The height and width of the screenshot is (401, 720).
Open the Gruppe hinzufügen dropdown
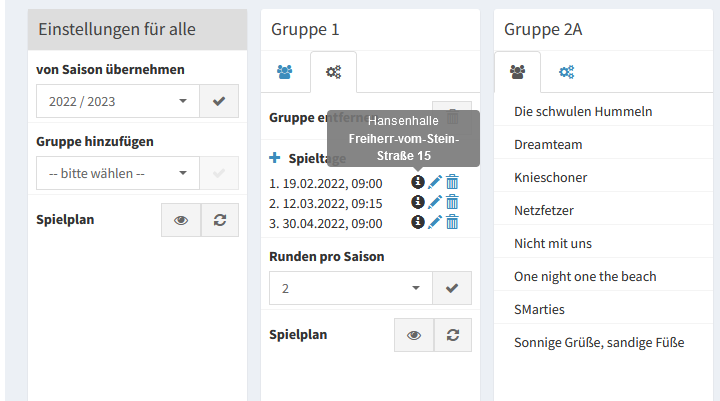pos(118,173)
